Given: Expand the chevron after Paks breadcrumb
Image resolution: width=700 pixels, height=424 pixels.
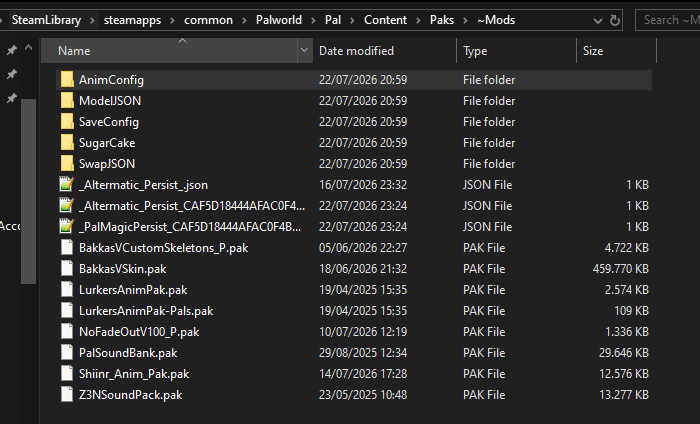Looking at the screenshot, I should [x=466, y=20].
